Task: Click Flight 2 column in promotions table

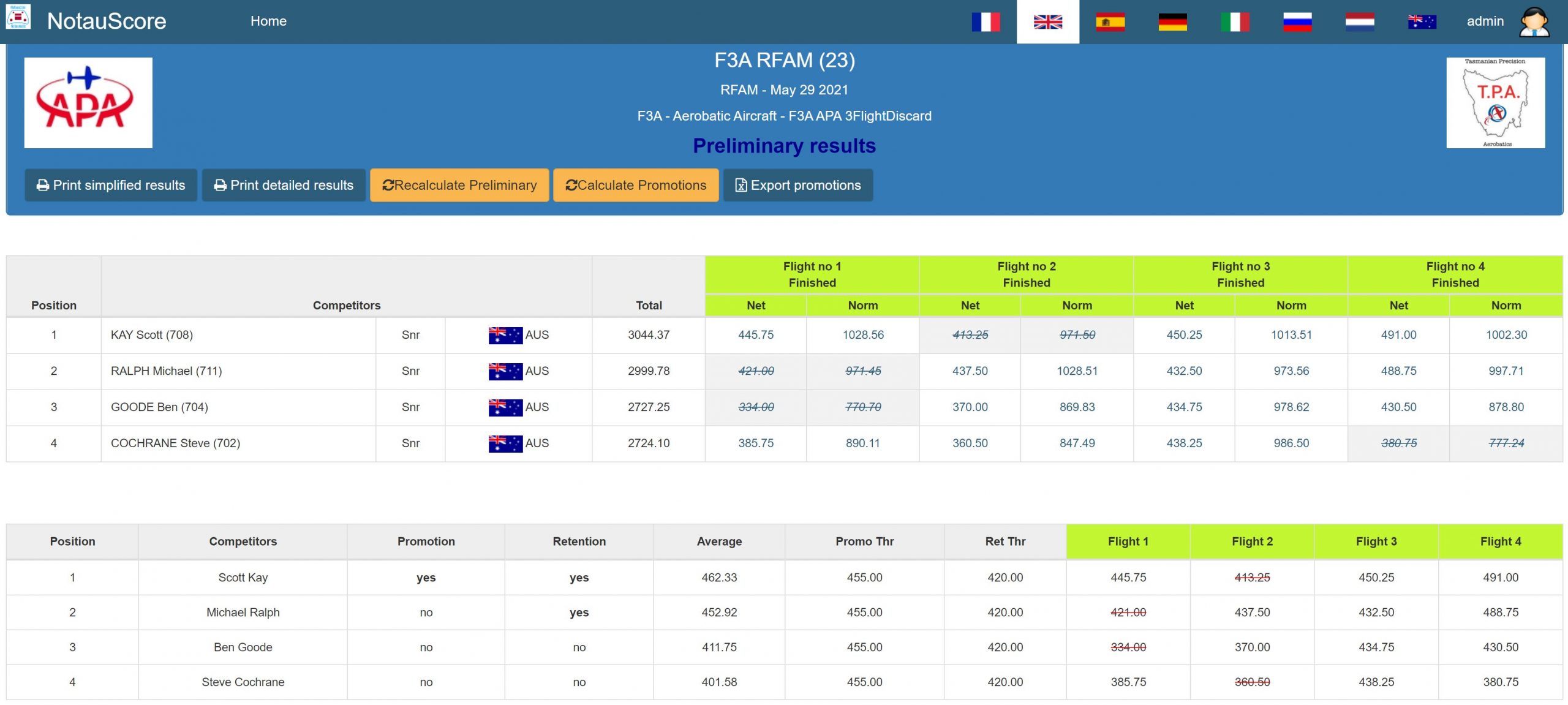Action: click(x=1253, y=541)
